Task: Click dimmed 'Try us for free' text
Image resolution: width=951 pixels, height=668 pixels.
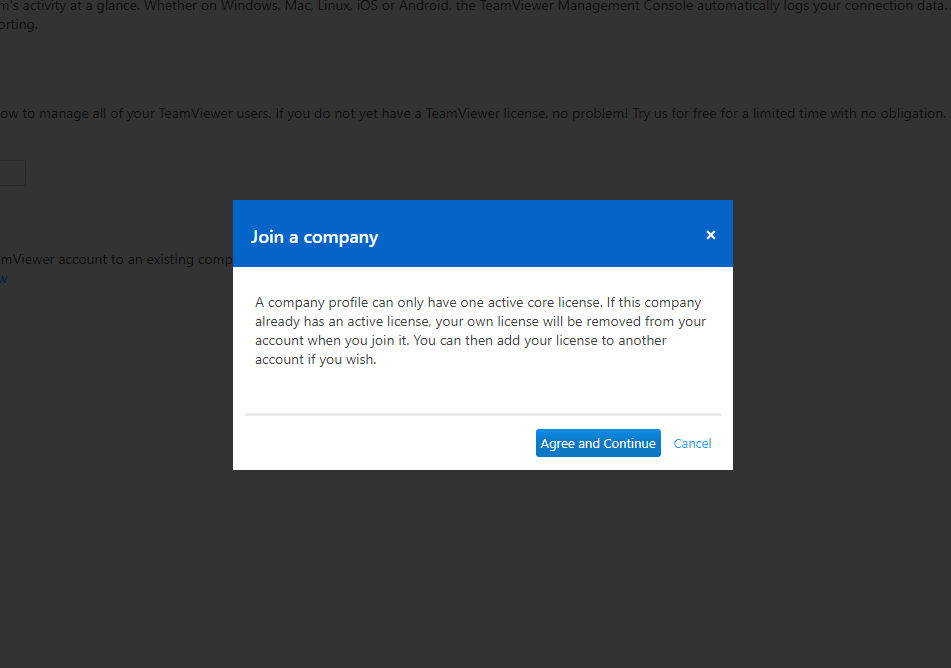Action: pos(674,113)
